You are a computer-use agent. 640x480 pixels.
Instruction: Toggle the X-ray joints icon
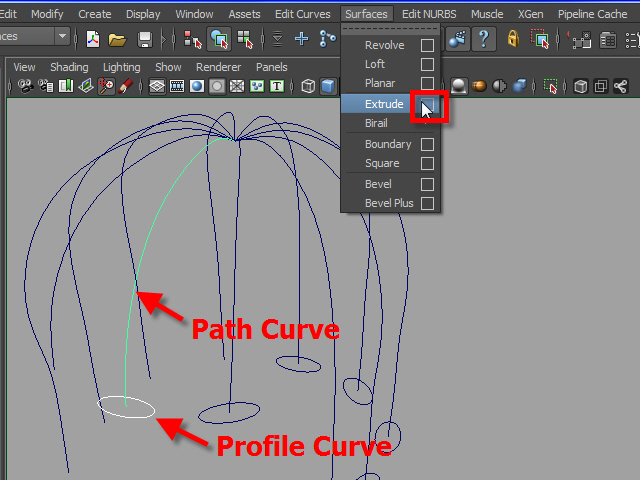click(x=620, y=86)
